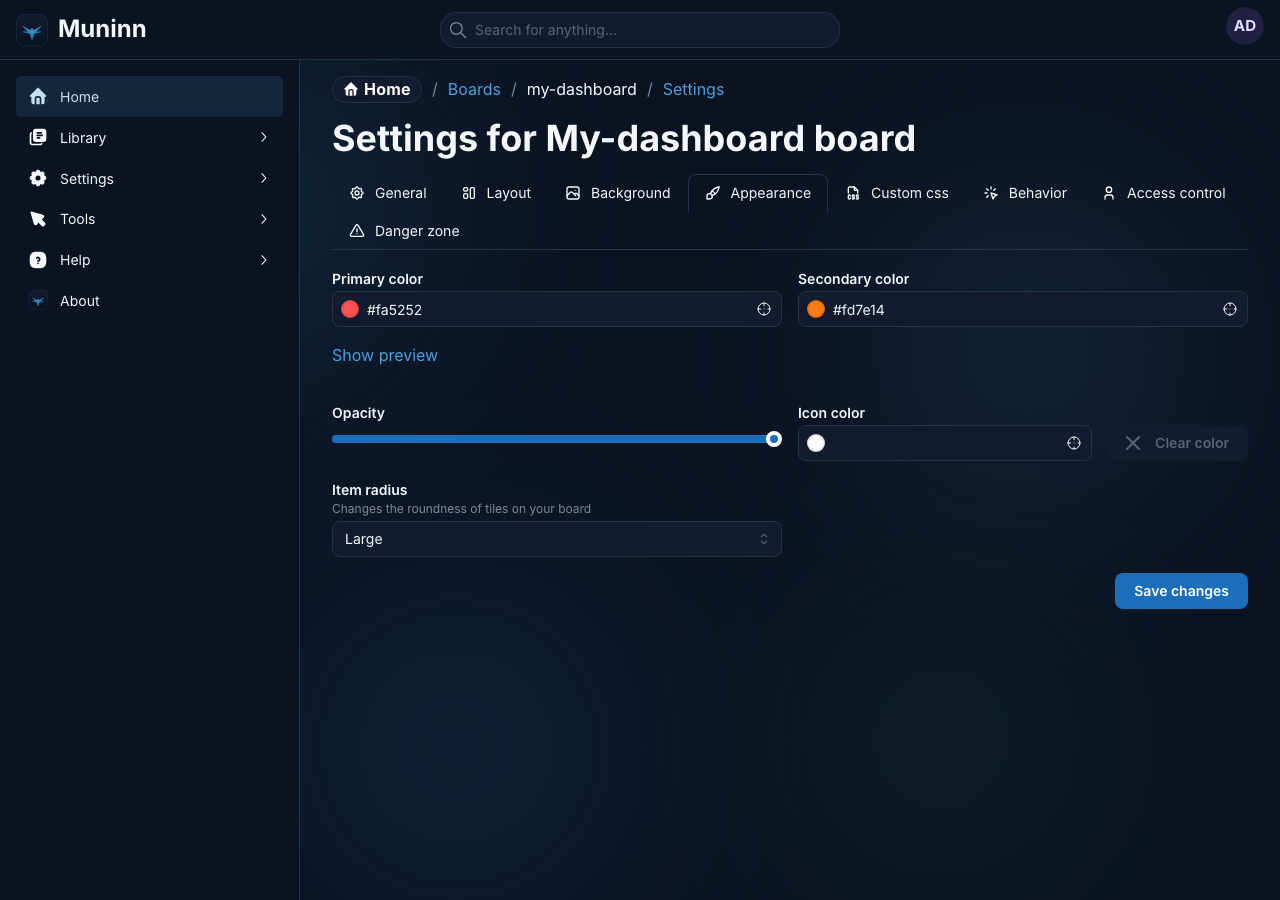Open the Behavior tab
The image size is (1280, 900).
click(1025, 193)
